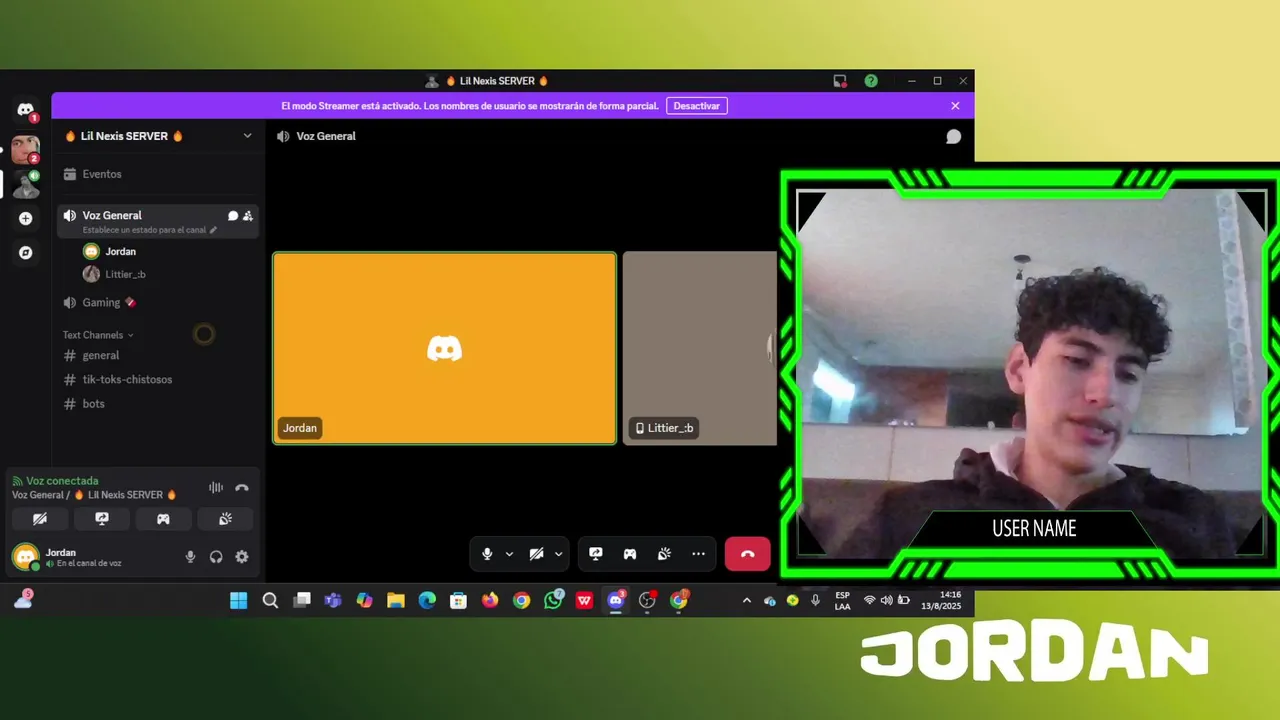Open the clock showing 14:16 on taskbar
Viewport: 1280px width, 720px height.
pos(941,600)
